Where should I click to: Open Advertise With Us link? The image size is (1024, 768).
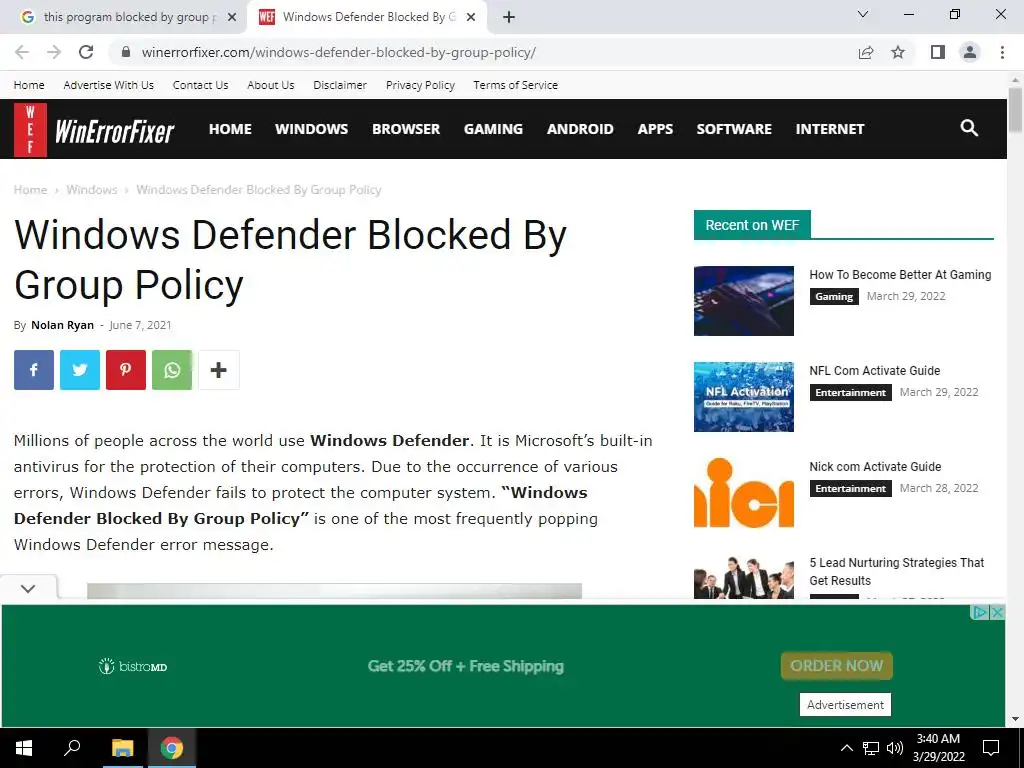(x=108, y=85)
